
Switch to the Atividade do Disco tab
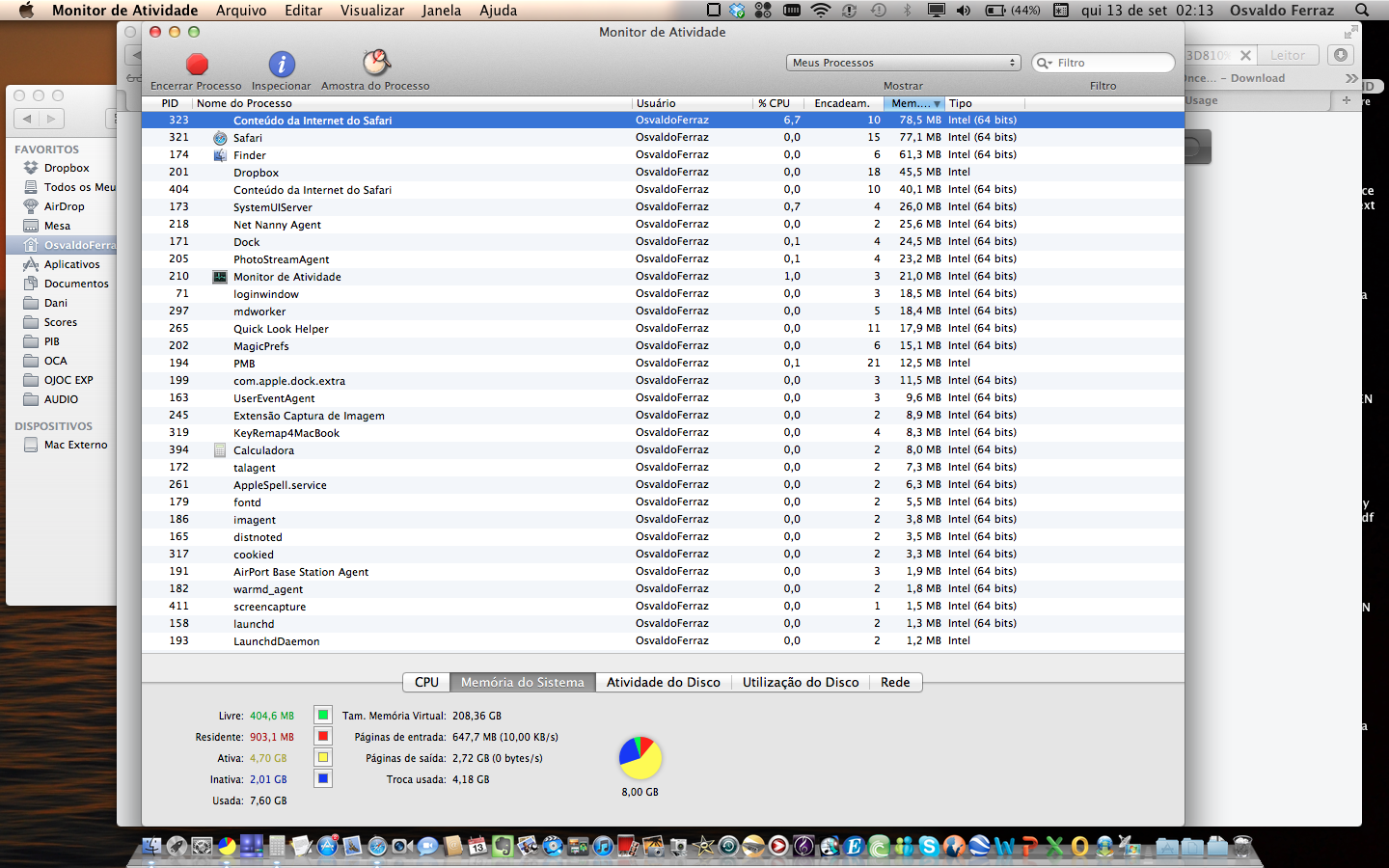tap(664, 682)
